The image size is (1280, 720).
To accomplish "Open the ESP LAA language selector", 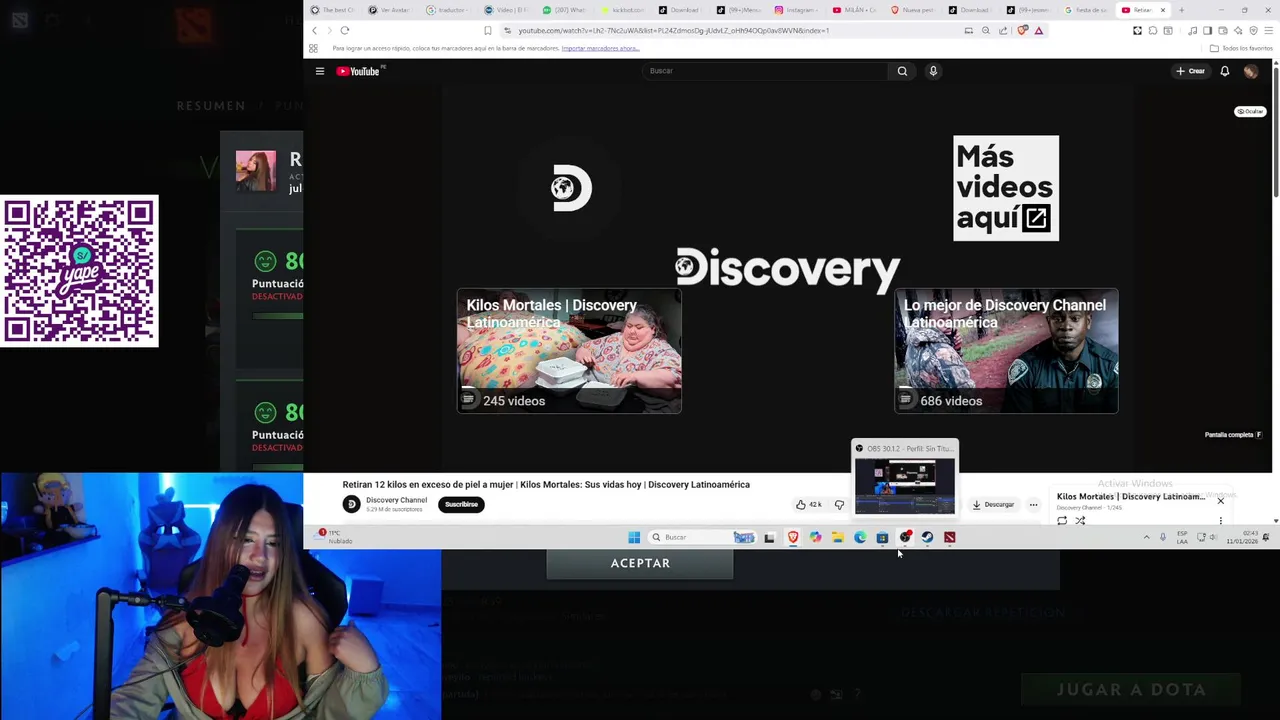I will [x=1183, y=537].
